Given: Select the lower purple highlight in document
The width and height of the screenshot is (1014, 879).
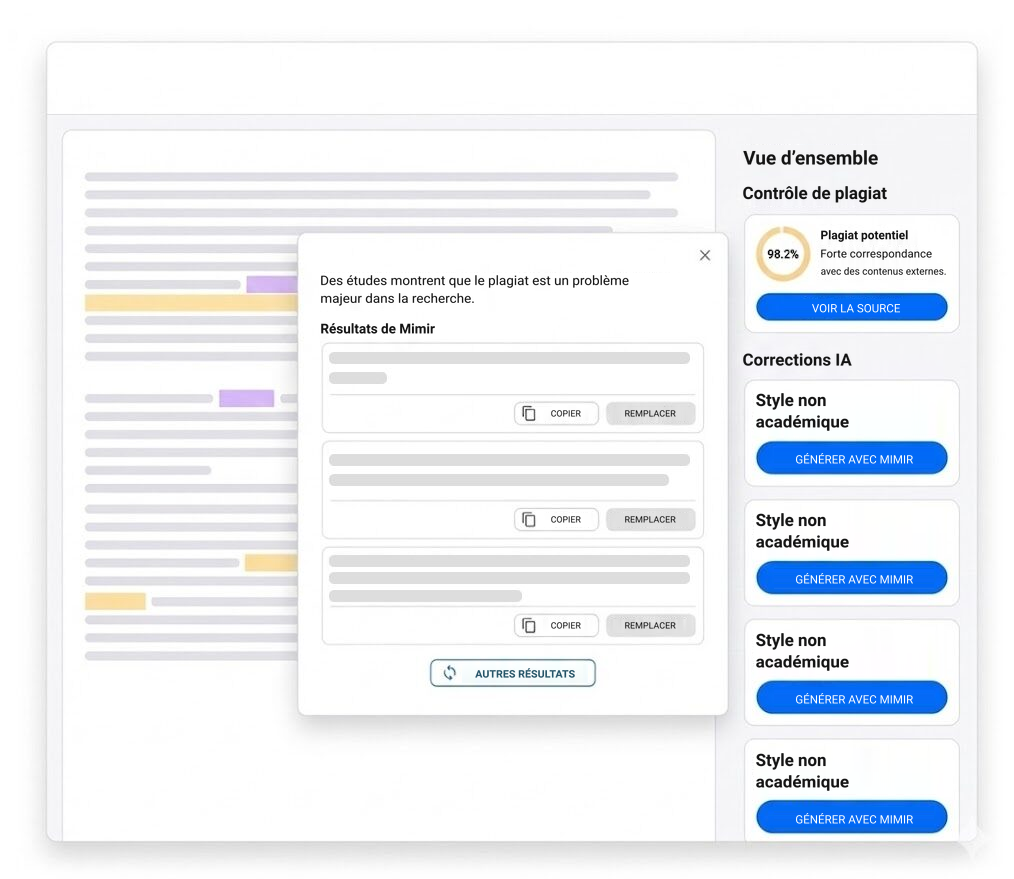Looking at the screenshot, I should click(x=246, y=398).
